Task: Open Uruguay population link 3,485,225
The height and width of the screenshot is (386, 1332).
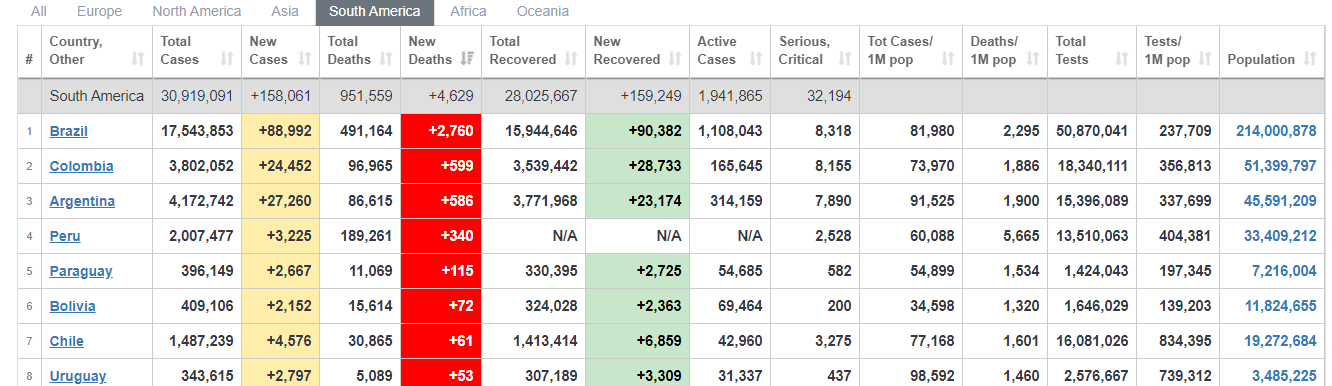Action: 1284,376
